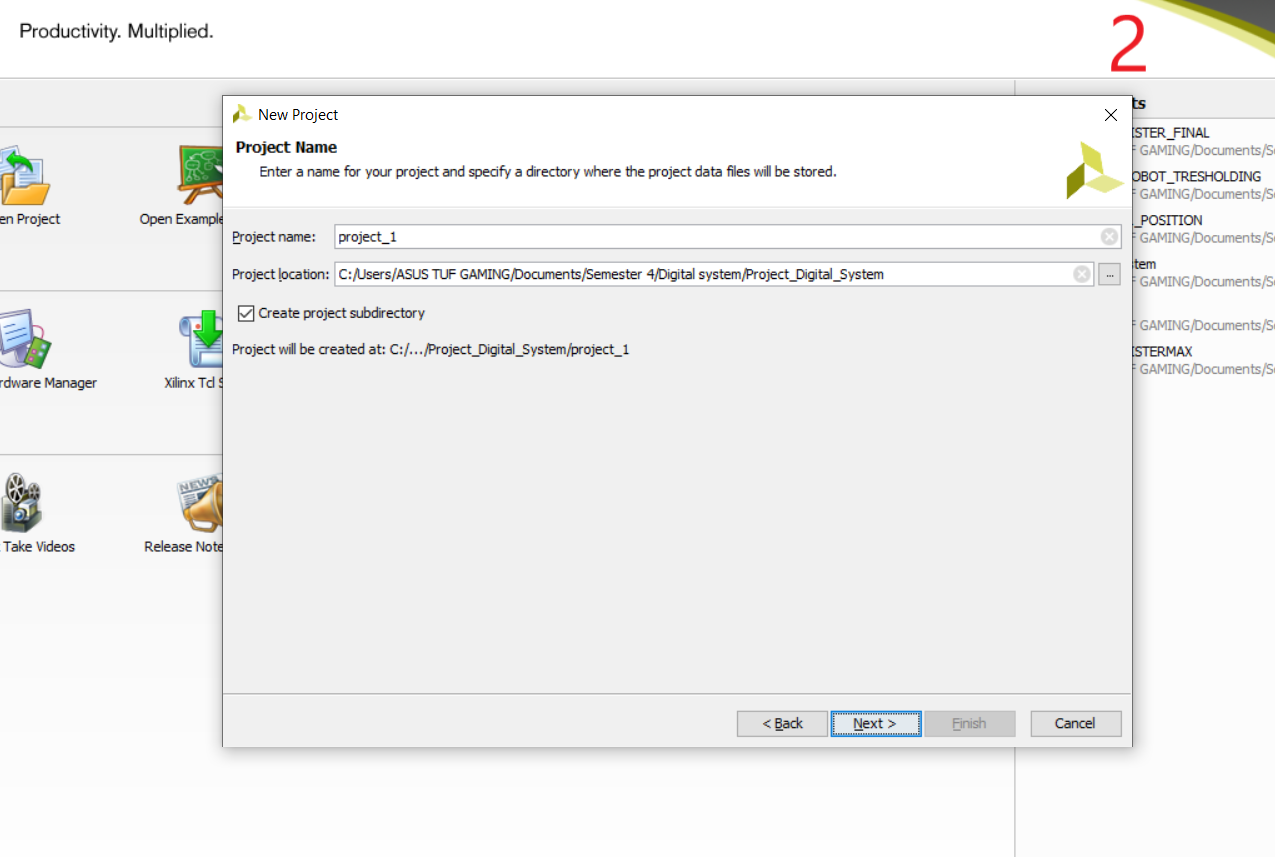Clear the project name field icon
This screenshot has width=1275, height=857.
point(1109,237)
